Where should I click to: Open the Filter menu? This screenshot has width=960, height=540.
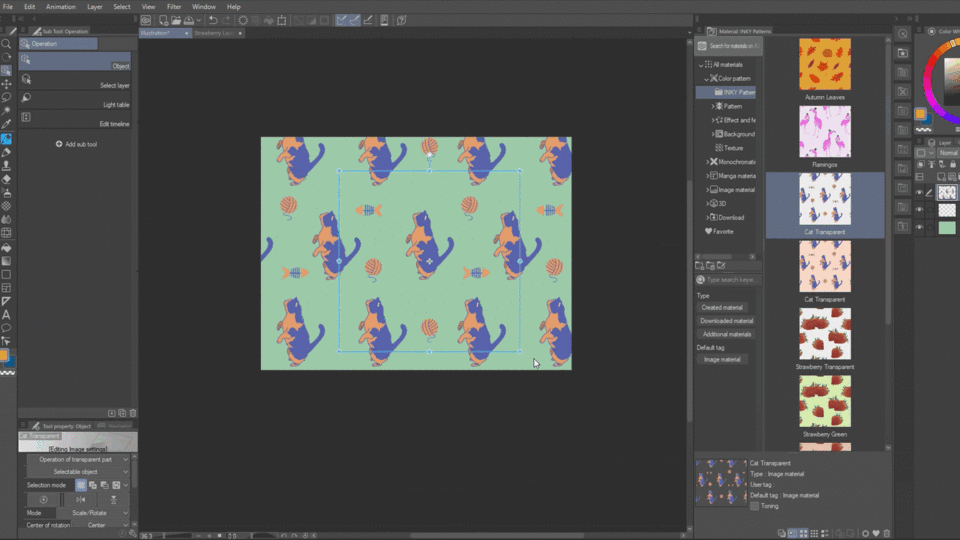[174, 6]
